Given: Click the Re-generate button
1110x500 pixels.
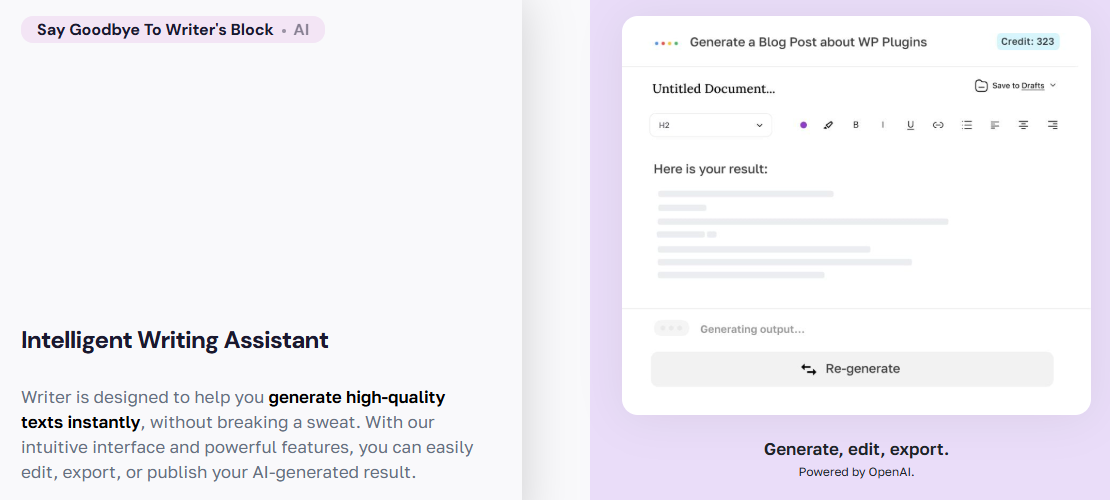Looking at the screenshot, I should coord(851,369).
